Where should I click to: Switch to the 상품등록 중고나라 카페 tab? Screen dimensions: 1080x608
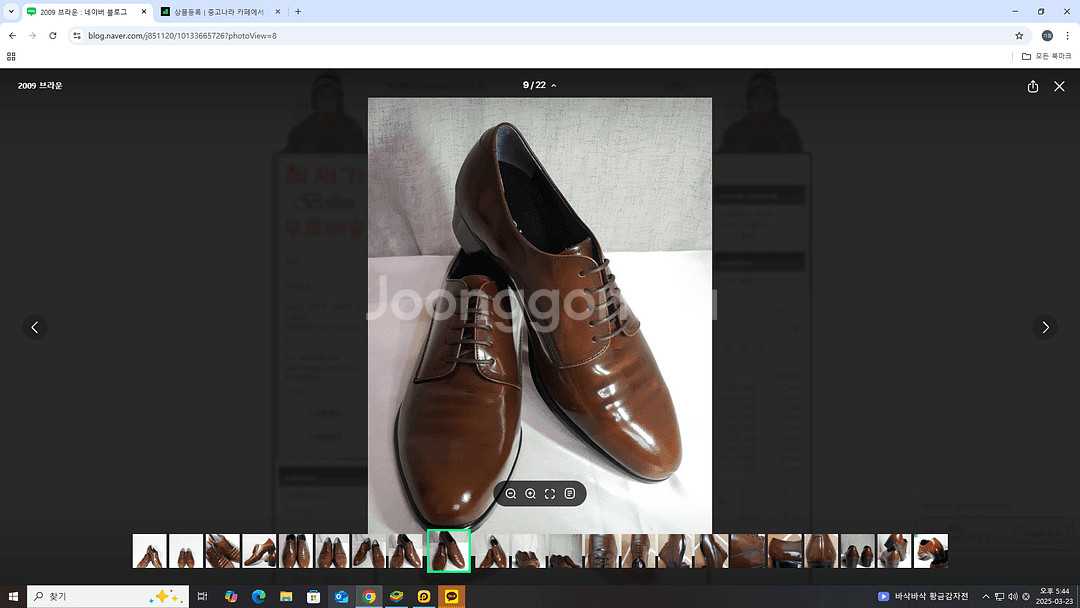pyautogui.click(x=218, y=12)
